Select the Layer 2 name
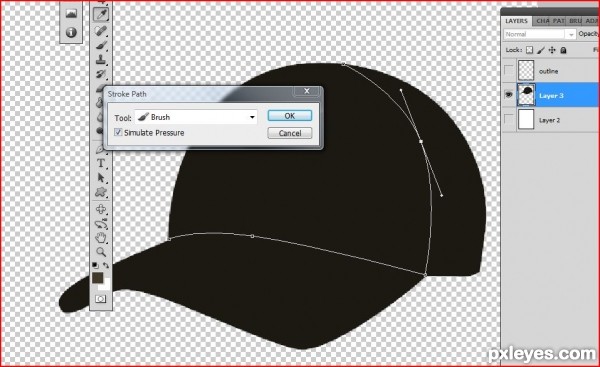Image resolution: width=600 pixels, height=367 pixels. click(x=549, y=120)
